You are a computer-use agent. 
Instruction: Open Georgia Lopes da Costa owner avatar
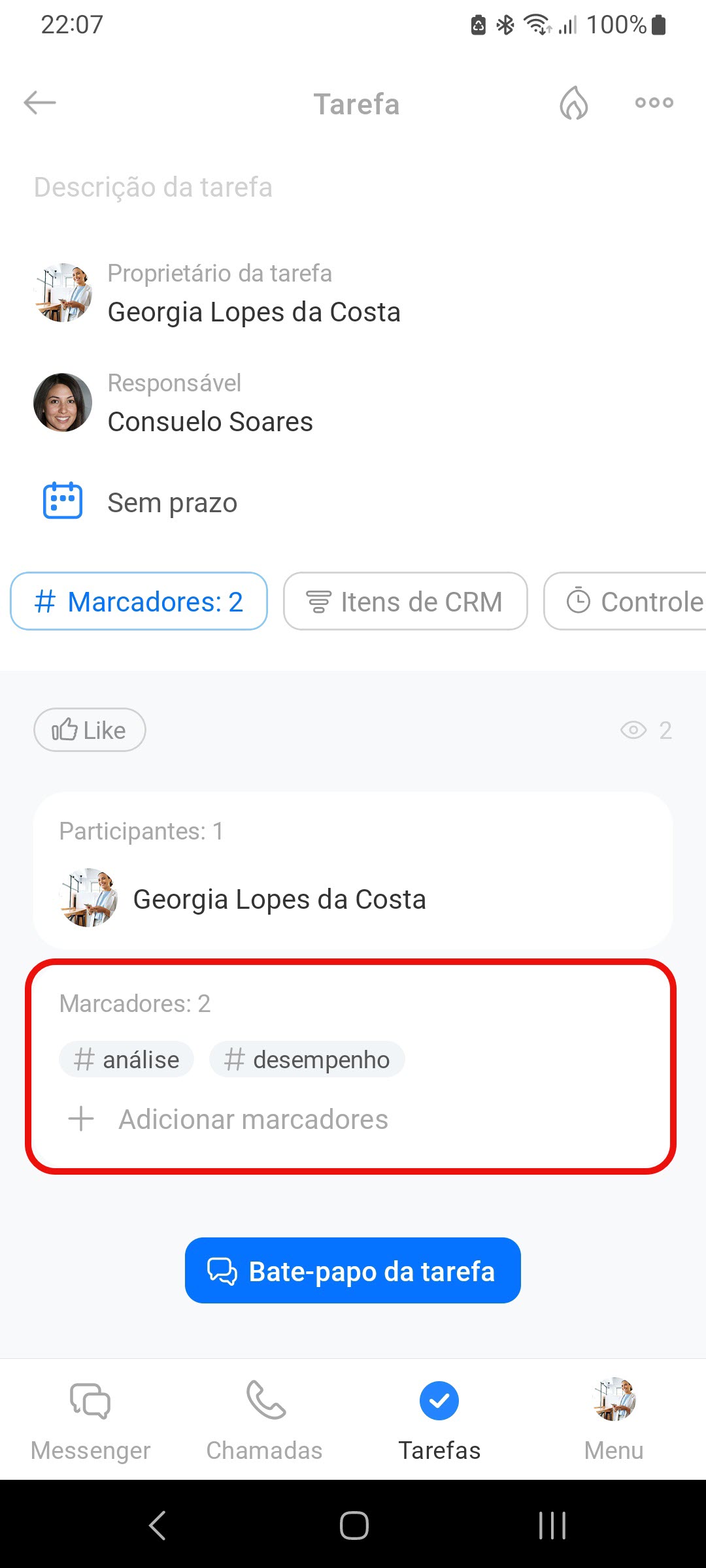point(63,293)
